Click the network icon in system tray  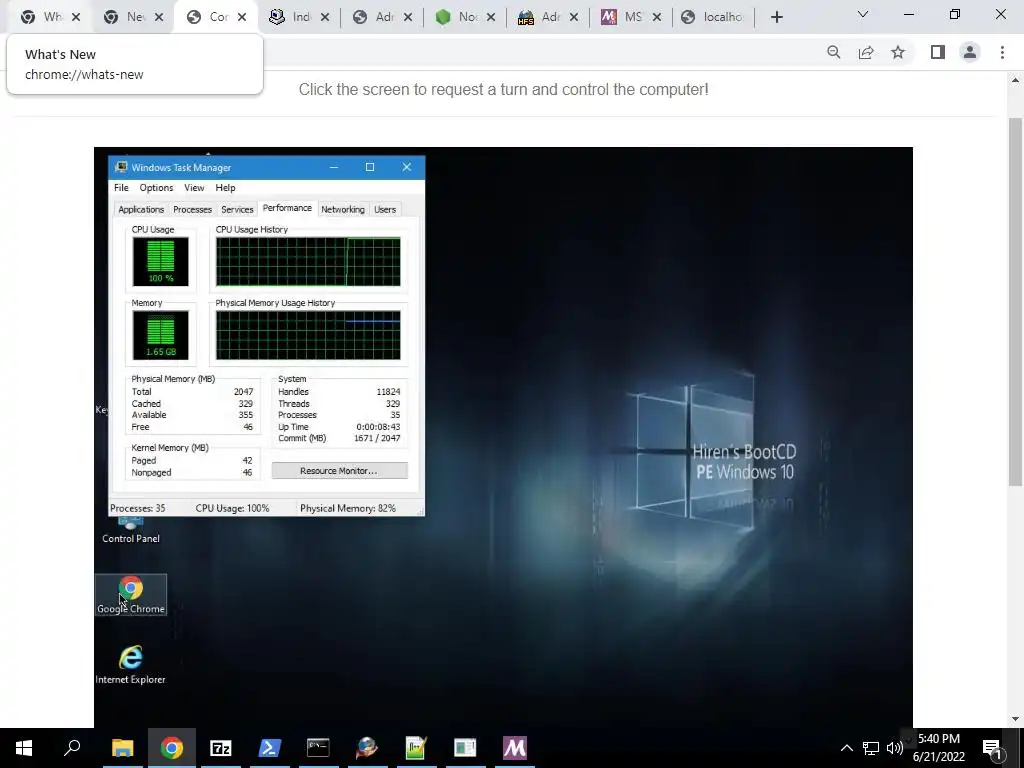click(x=871, y=748)
